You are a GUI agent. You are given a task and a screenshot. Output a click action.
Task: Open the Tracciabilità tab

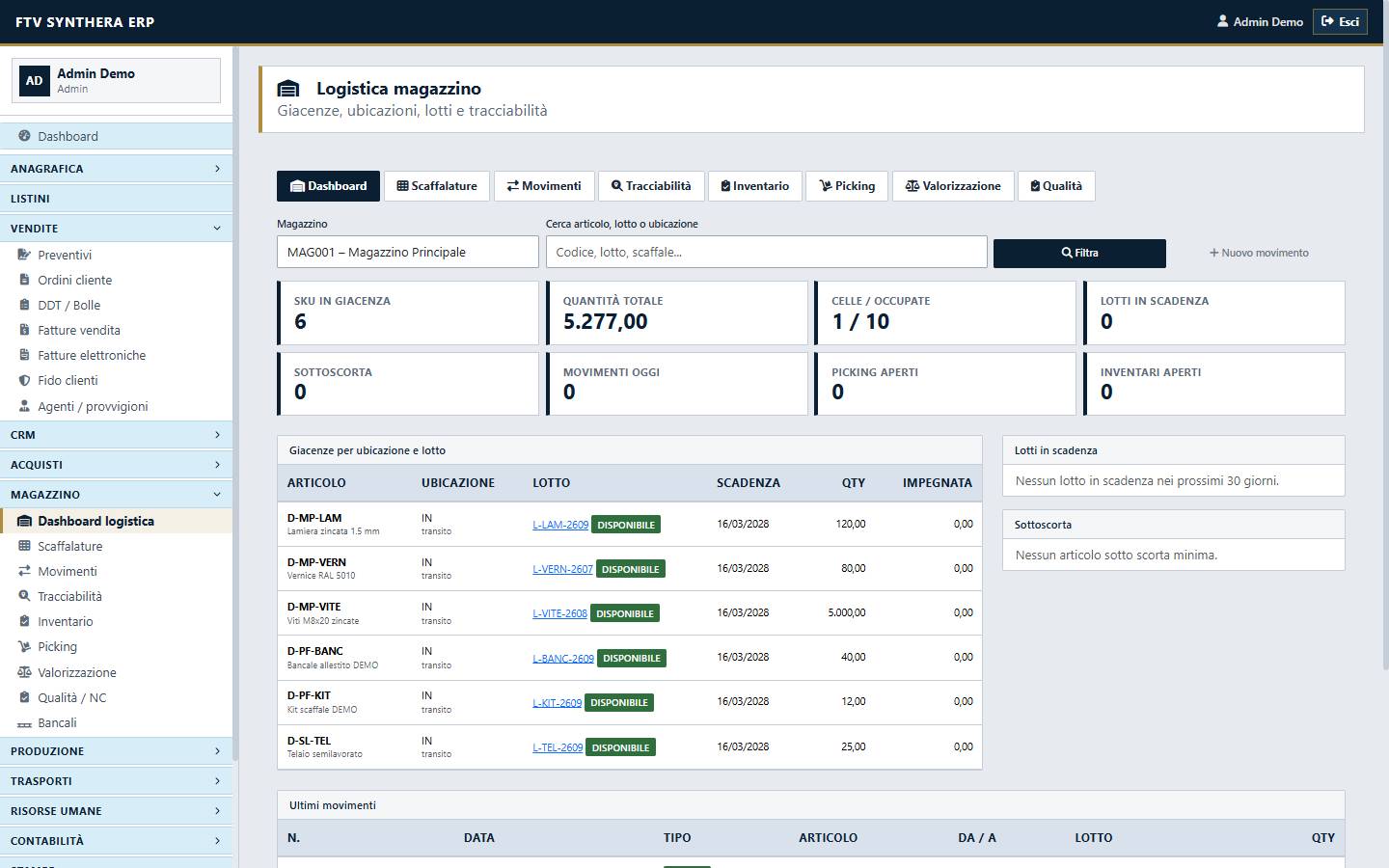point(651,186)
